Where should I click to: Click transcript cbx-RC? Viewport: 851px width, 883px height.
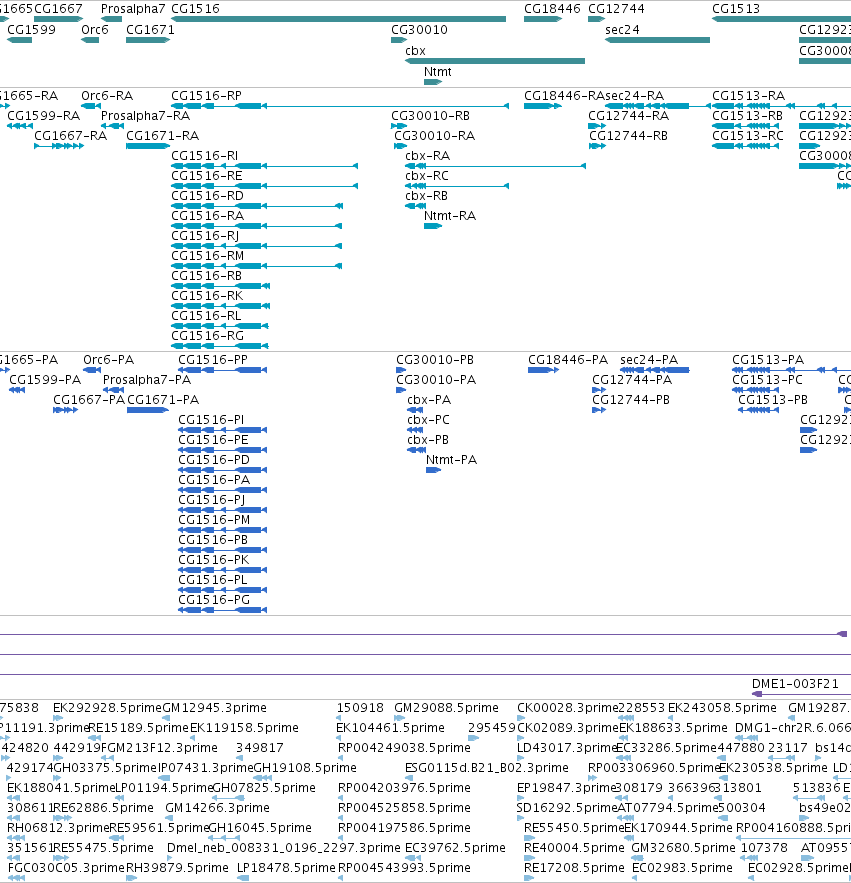tap(427, 176)
